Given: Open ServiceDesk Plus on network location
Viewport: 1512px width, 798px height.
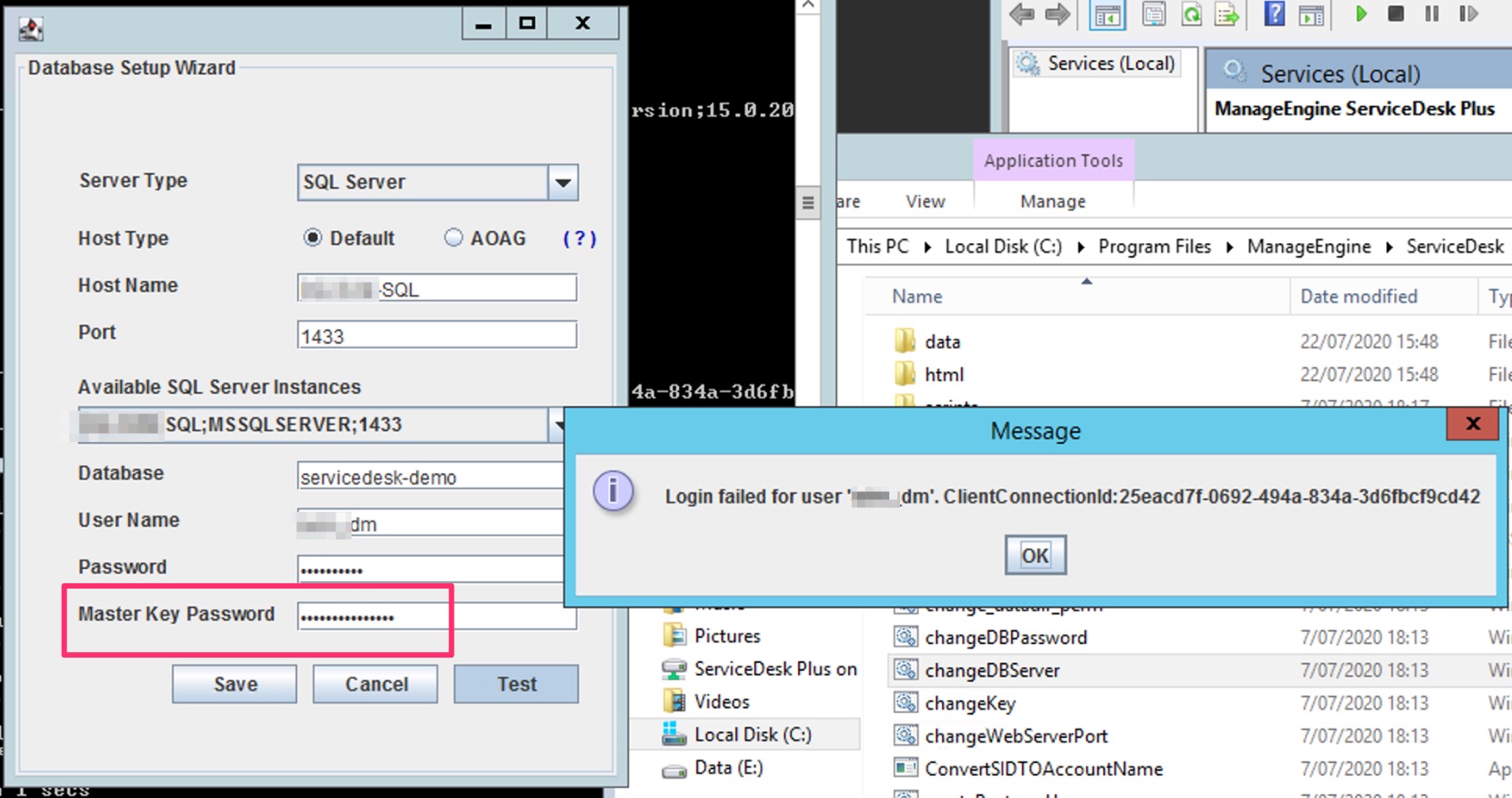Looking at the screenshot, I should tap(759, 669).
